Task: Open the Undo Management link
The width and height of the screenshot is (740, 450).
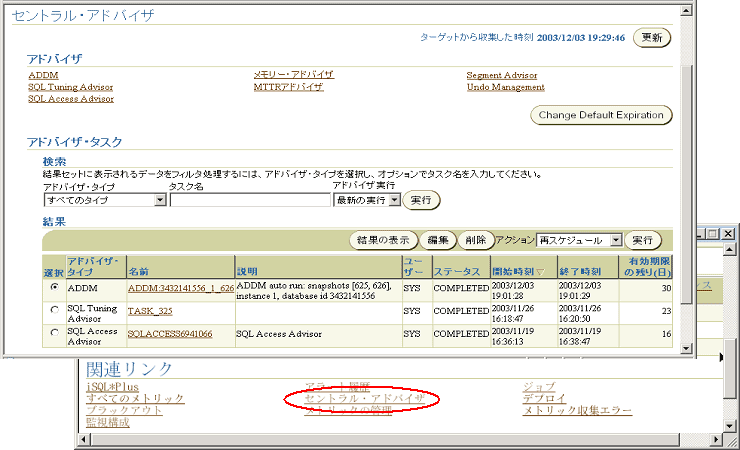Action: [505, 87]
